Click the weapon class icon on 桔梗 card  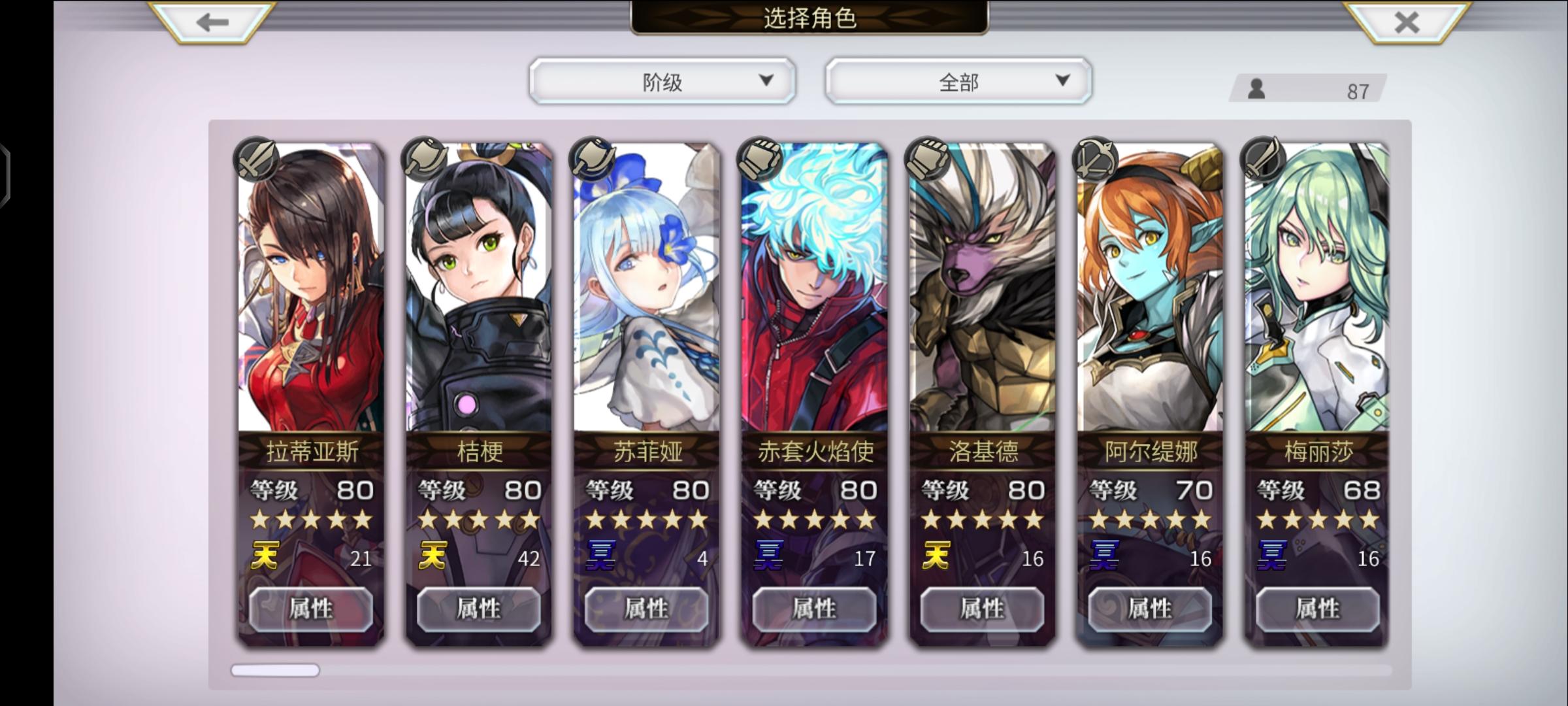click(x=424, y=159)
